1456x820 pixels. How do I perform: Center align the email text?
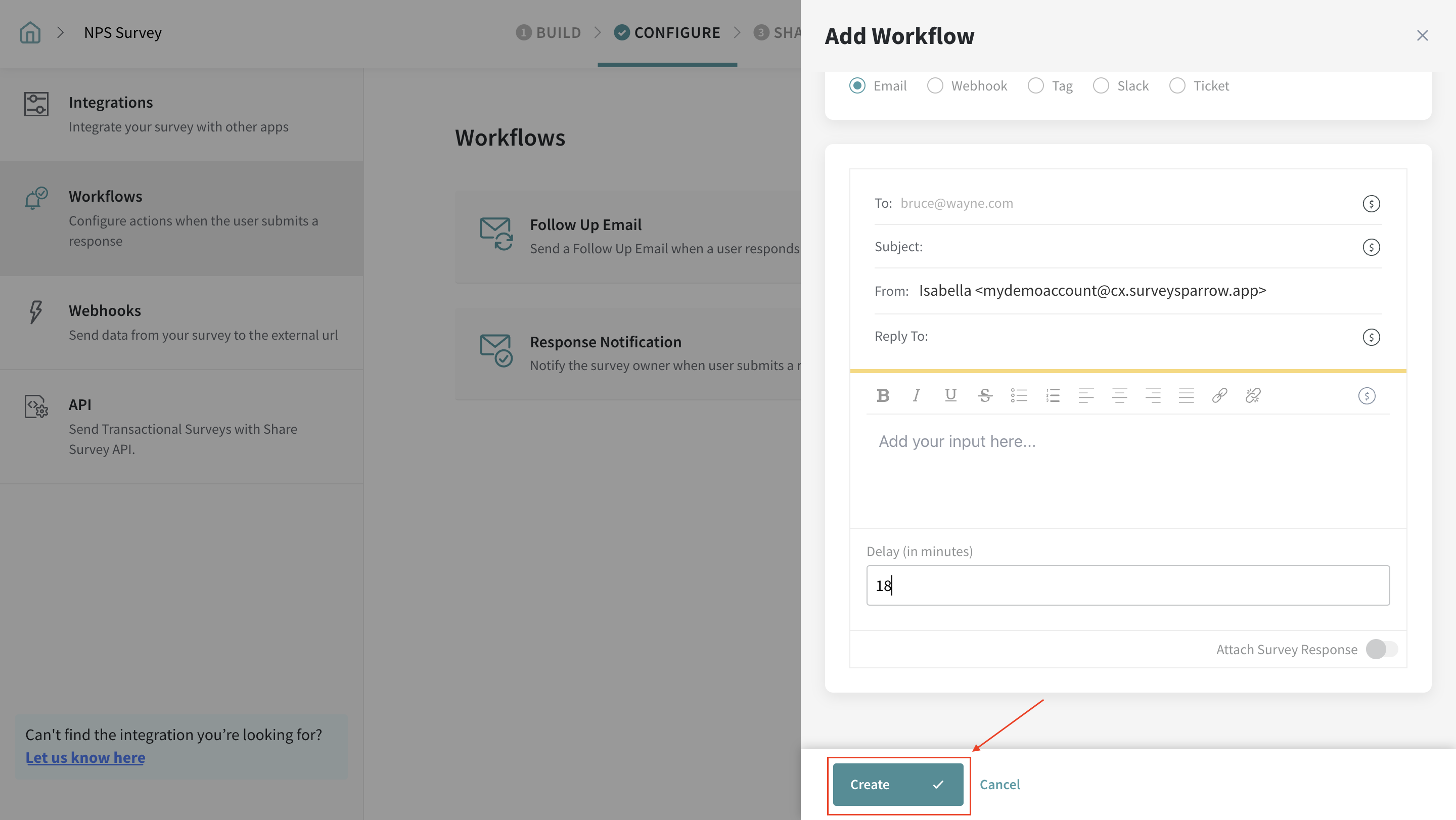(1119, 395)
